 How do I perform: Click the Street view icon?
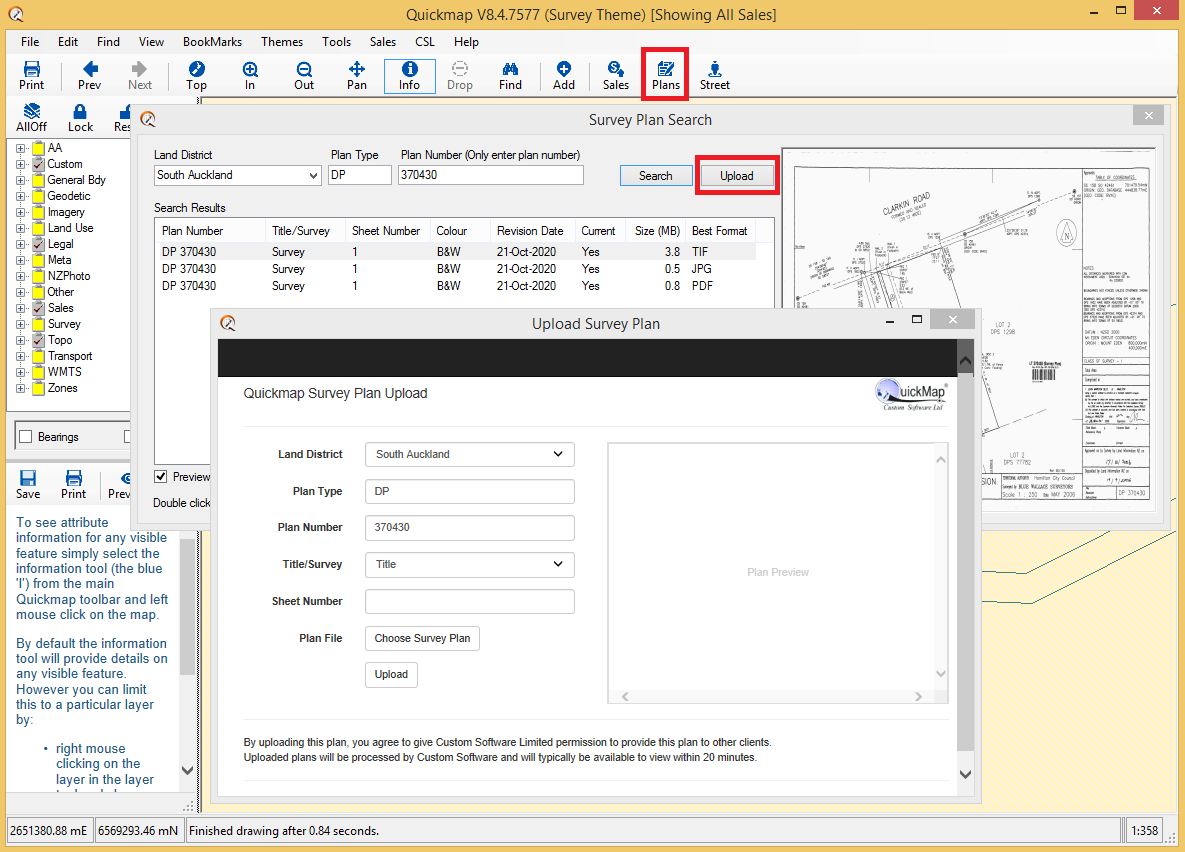[714, 75]
